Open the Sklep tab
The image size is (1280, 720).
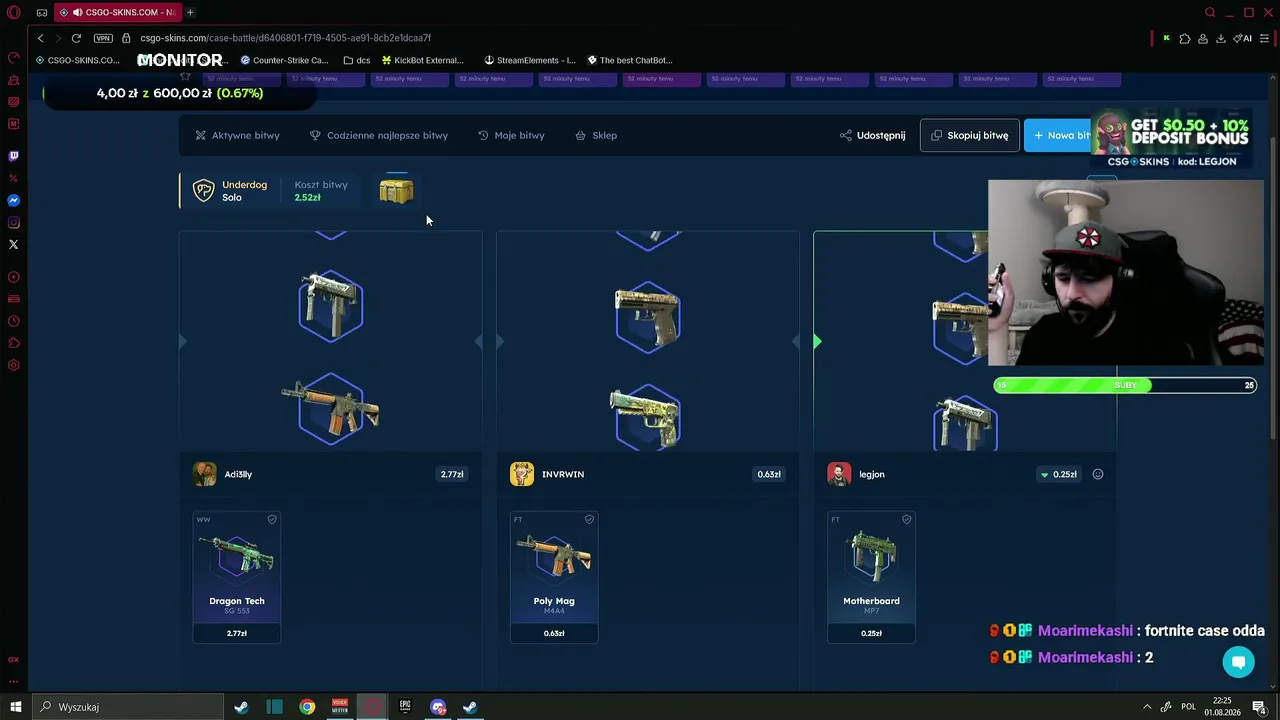tap(596, 135)
